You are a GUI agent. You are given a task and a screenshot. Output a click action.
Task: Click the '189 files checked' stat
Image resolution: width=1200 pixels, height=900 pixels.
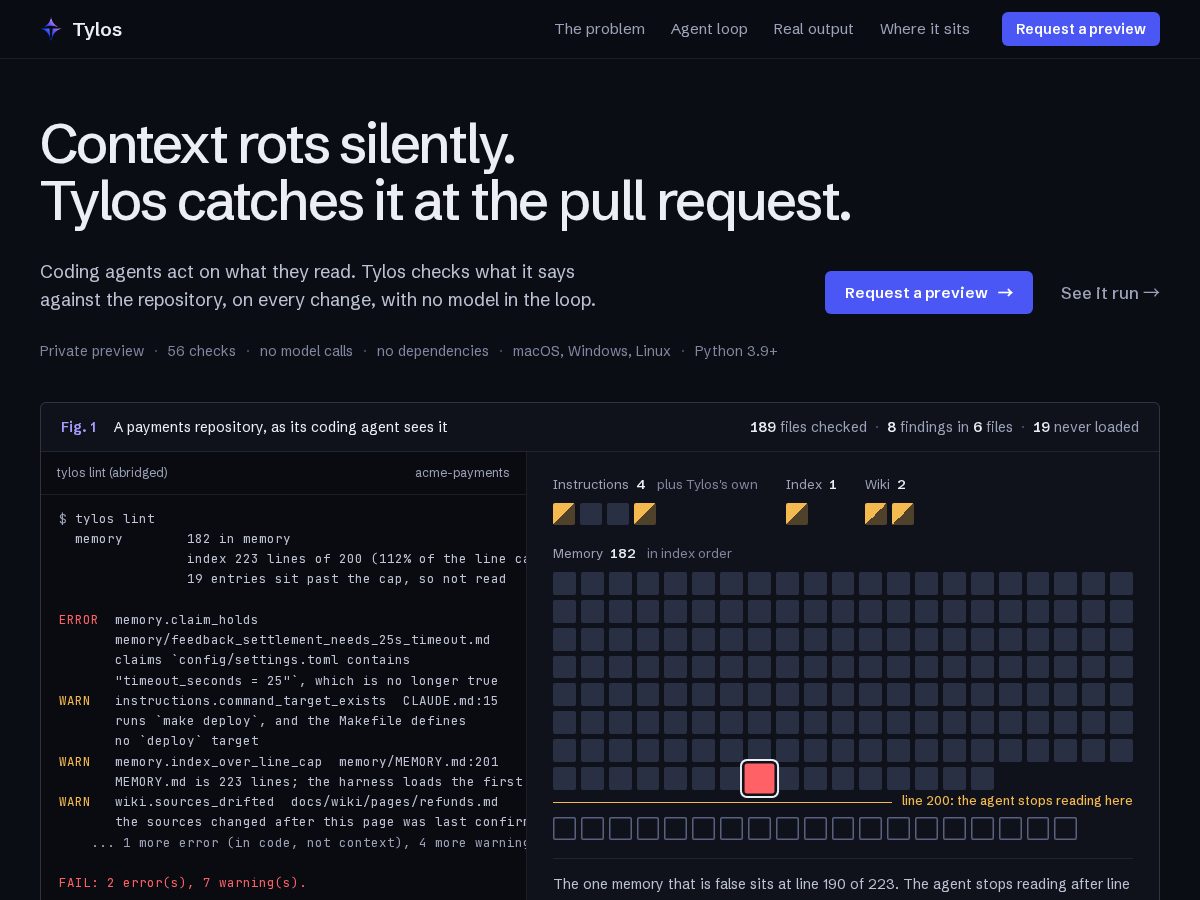tap(808, 427)
